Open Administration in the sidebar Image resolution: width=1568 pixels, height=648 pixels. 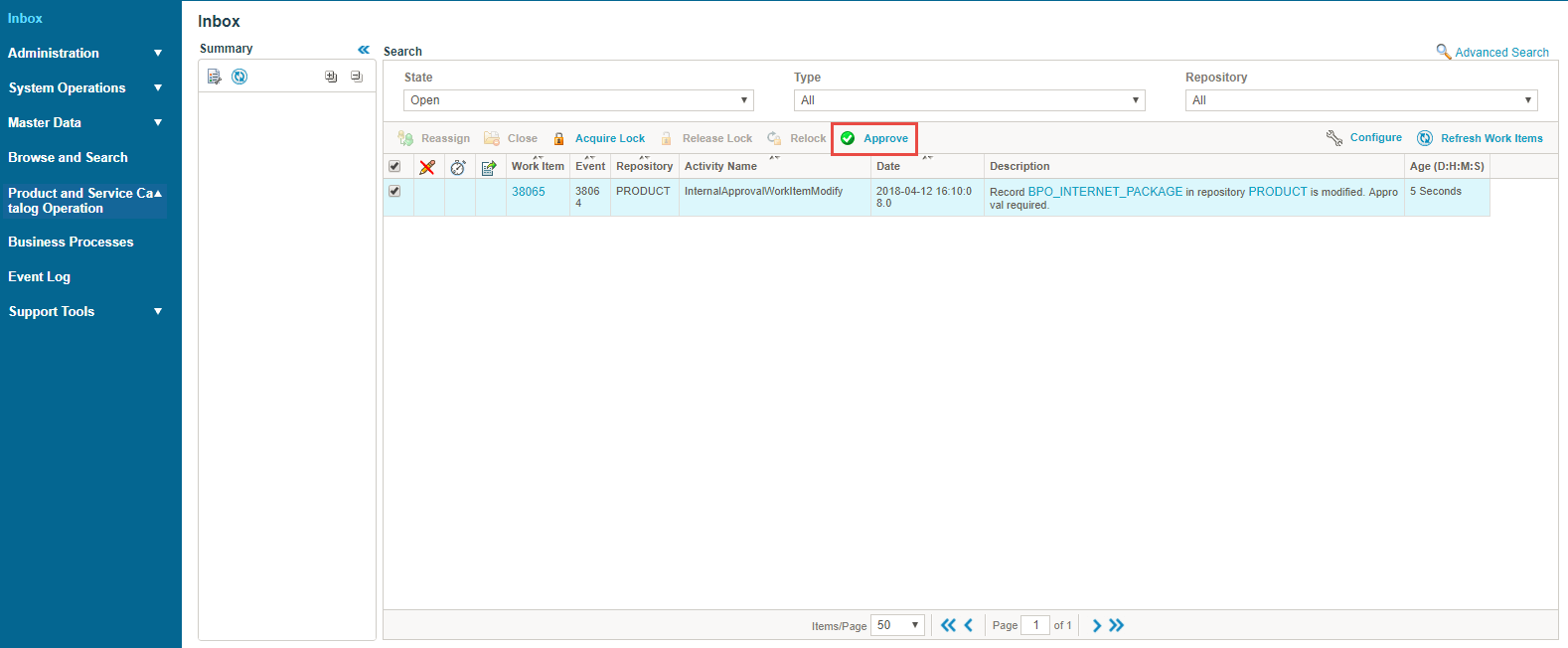[54, 53]
